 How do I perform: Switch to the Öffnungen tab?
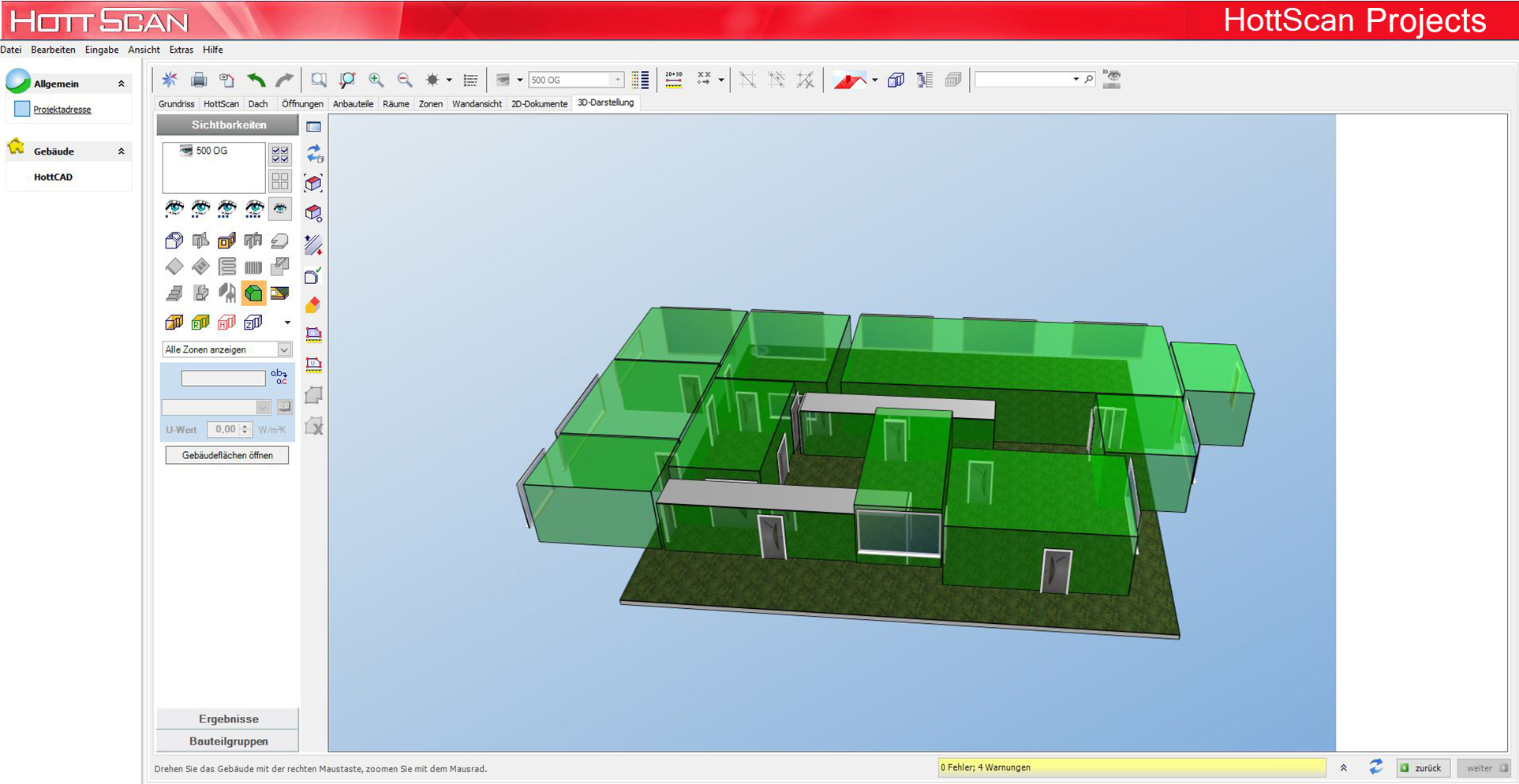coord(302,103)
